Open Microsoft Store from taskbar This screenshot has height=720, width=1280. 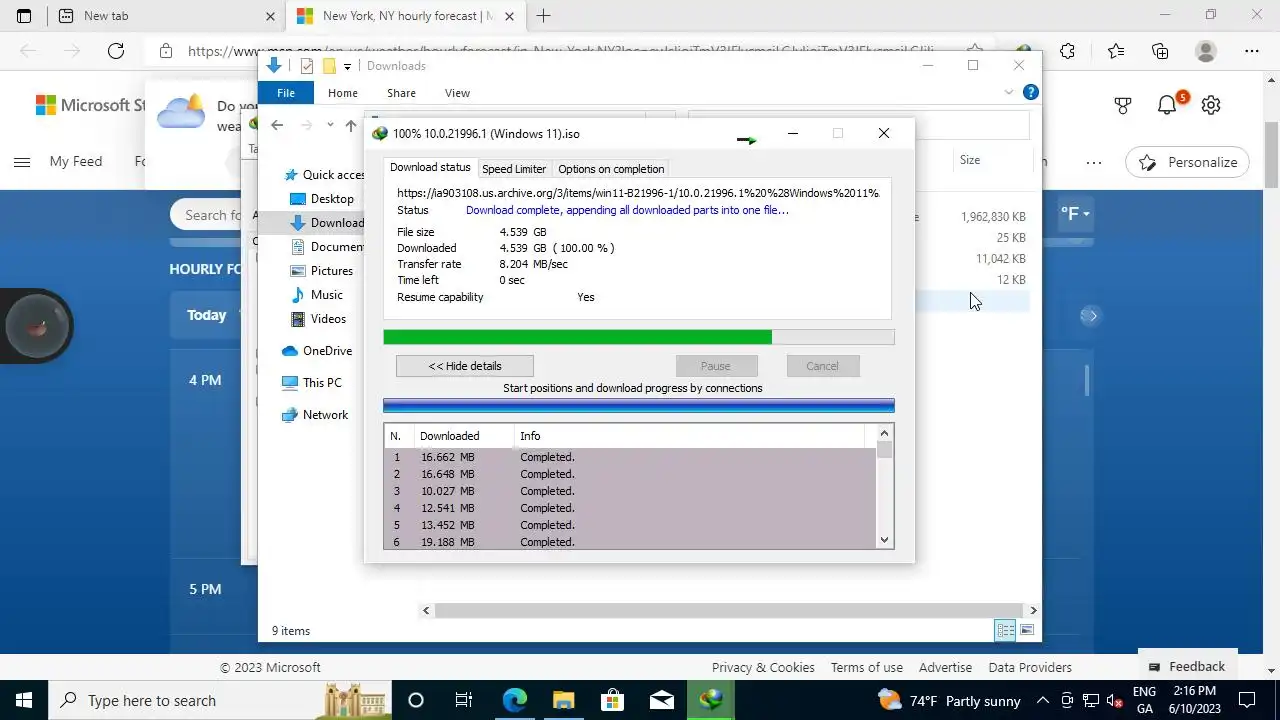[x=612, y=700]
